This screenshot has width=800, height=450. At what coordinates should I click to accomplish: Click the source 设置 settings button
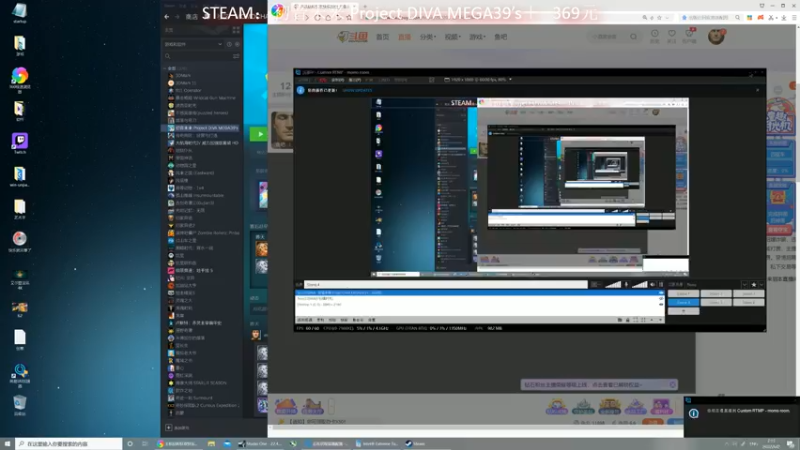point(371,320)
